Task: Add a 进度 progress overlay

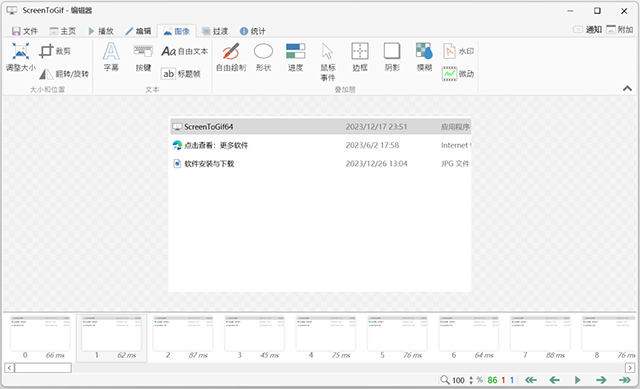Action: coord(296,57)
